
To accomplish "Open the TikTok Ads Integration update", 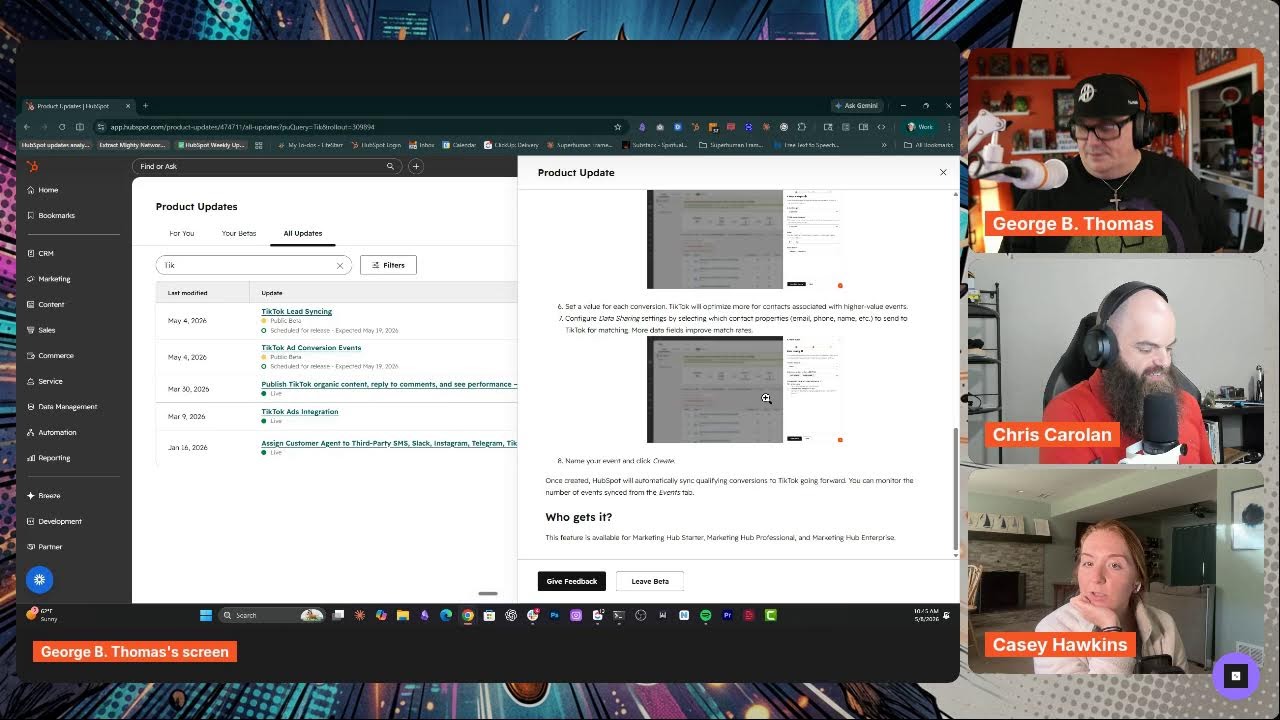I will point(300,412).
